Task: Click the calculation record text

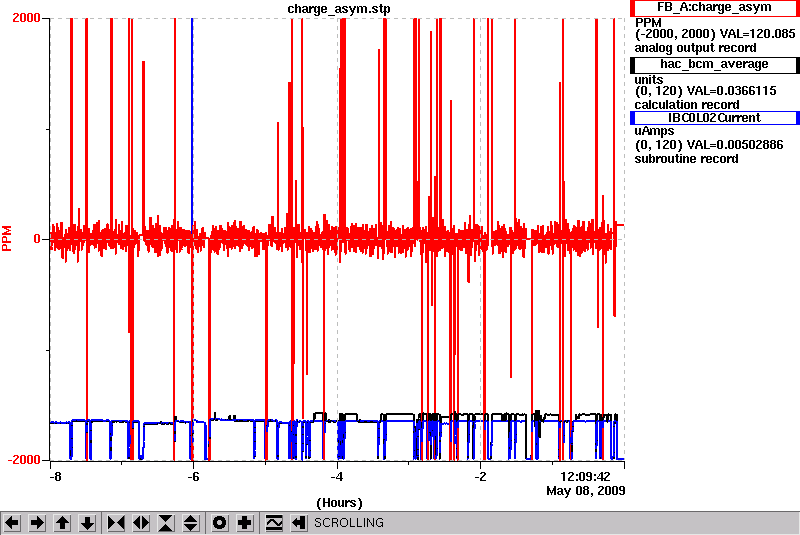Action: pyautogui.click(x=687, y=105)
